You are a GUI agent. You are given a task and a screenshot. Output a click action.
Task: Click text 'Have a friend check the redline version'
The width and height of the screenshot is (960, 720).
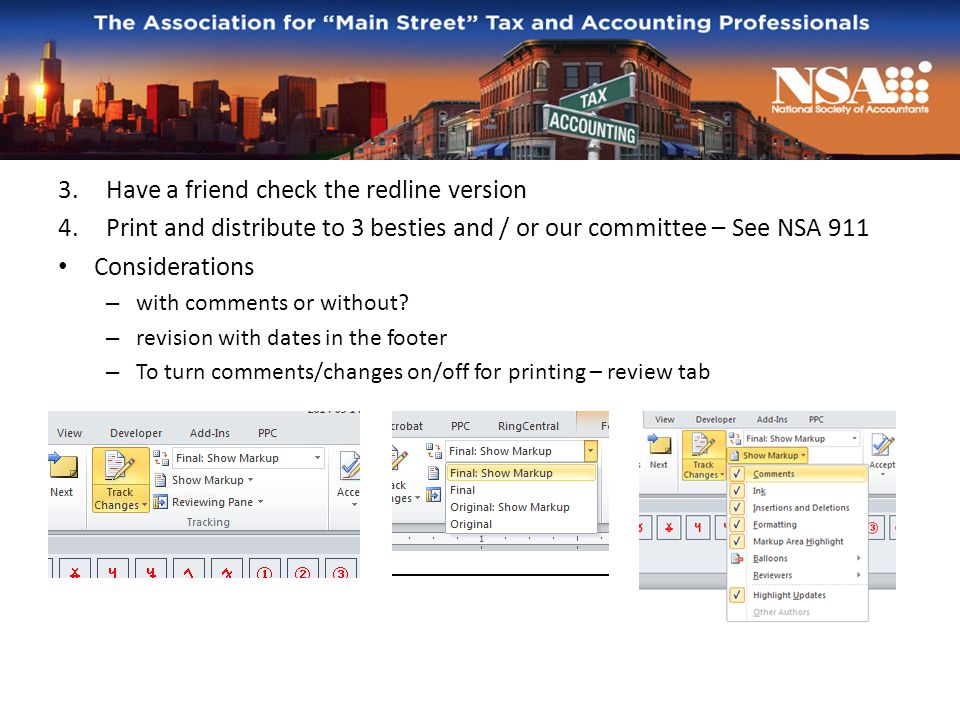coord(316,190)
